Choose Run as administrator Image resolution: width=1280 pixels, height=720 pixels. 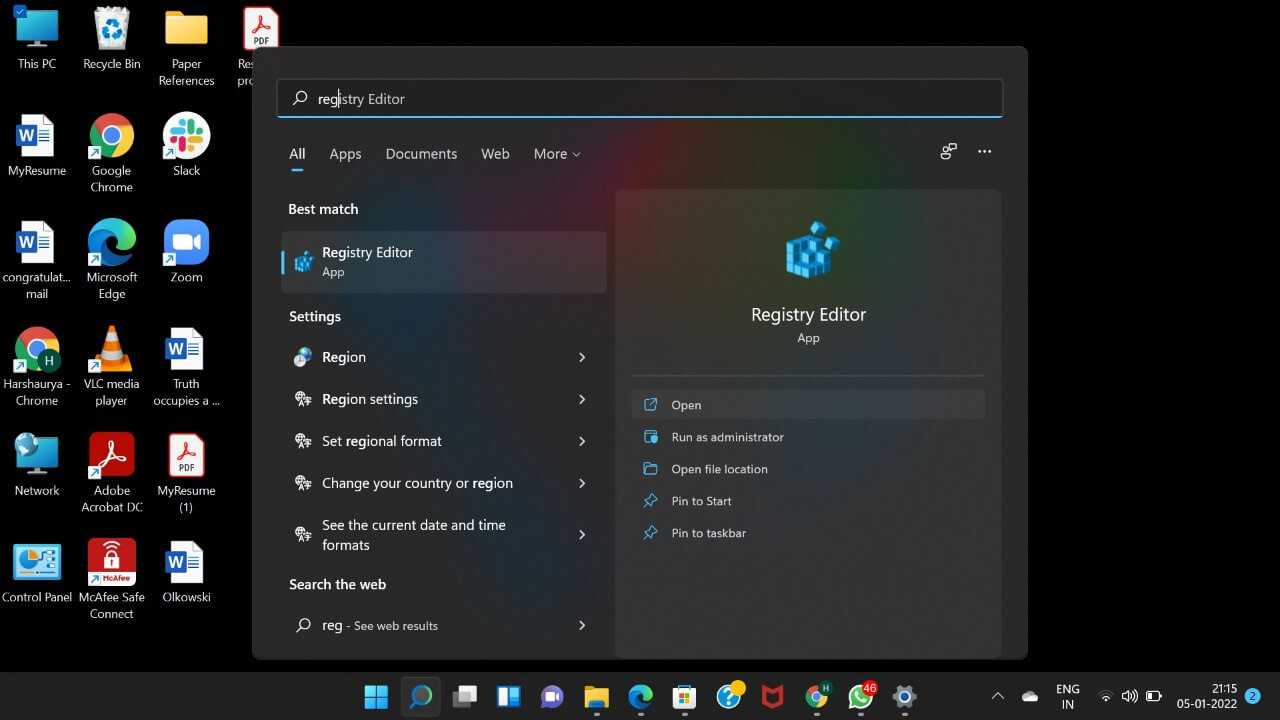tap(808, 437)
